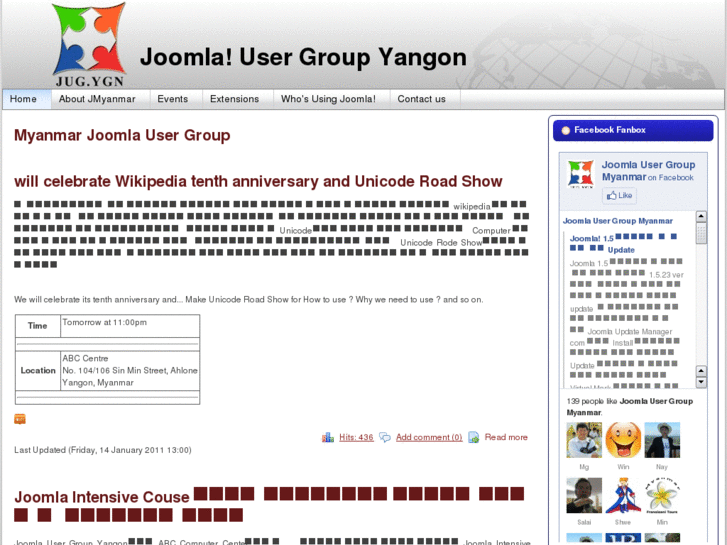Open fan Min's flower avatar
This screenshot has width=727, height=545.
(x=662, y=495)
